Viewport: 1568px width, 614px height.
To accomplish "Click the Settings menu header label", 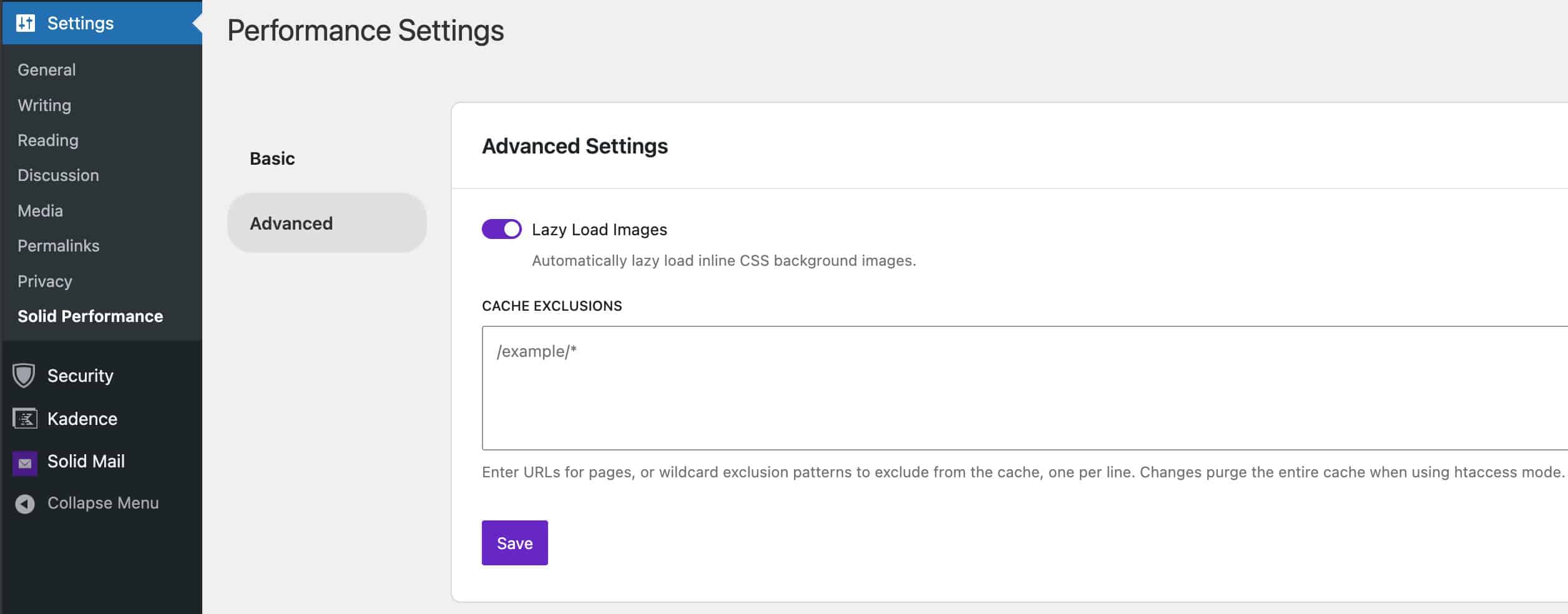I will click(81, 23).
